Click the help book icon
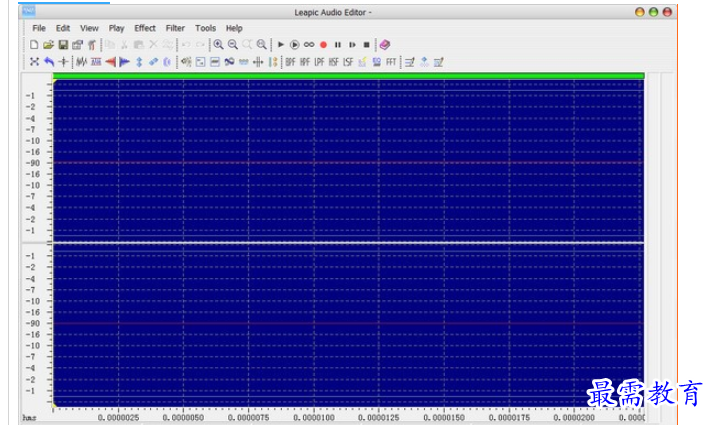This screenshot has height=425, width=711. pos(386,45)
